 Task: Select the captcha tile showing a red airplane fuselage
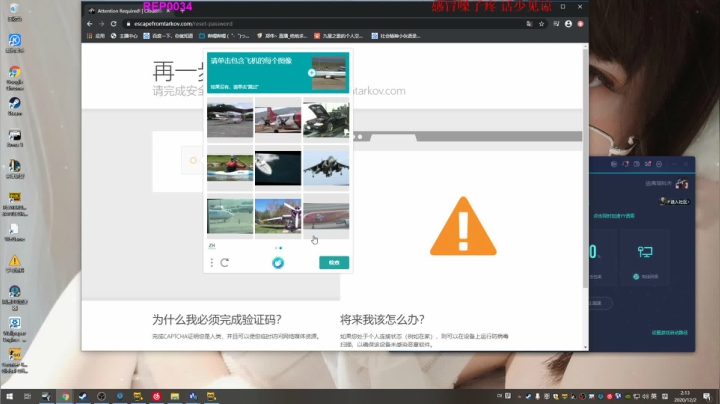point(326,216)
